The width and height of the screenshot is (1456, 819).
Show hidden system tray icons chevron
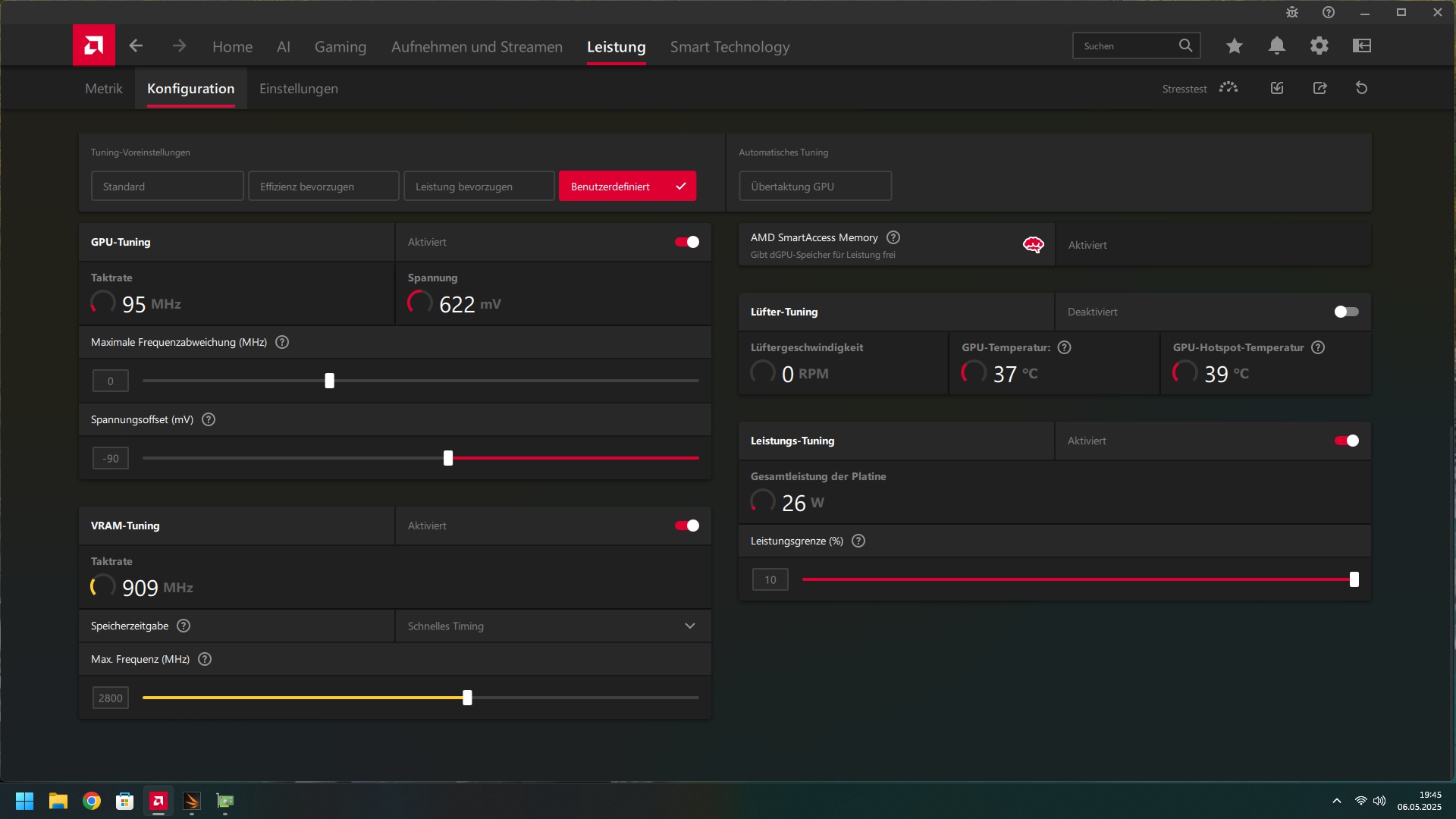[1336, 801]
